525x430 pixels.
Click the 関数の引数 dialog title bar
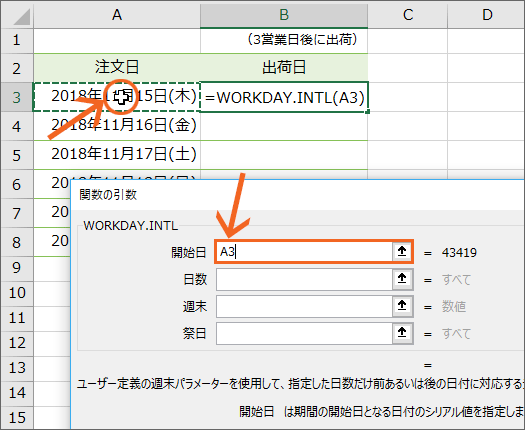pyautogui.click(x=298, y=195)
